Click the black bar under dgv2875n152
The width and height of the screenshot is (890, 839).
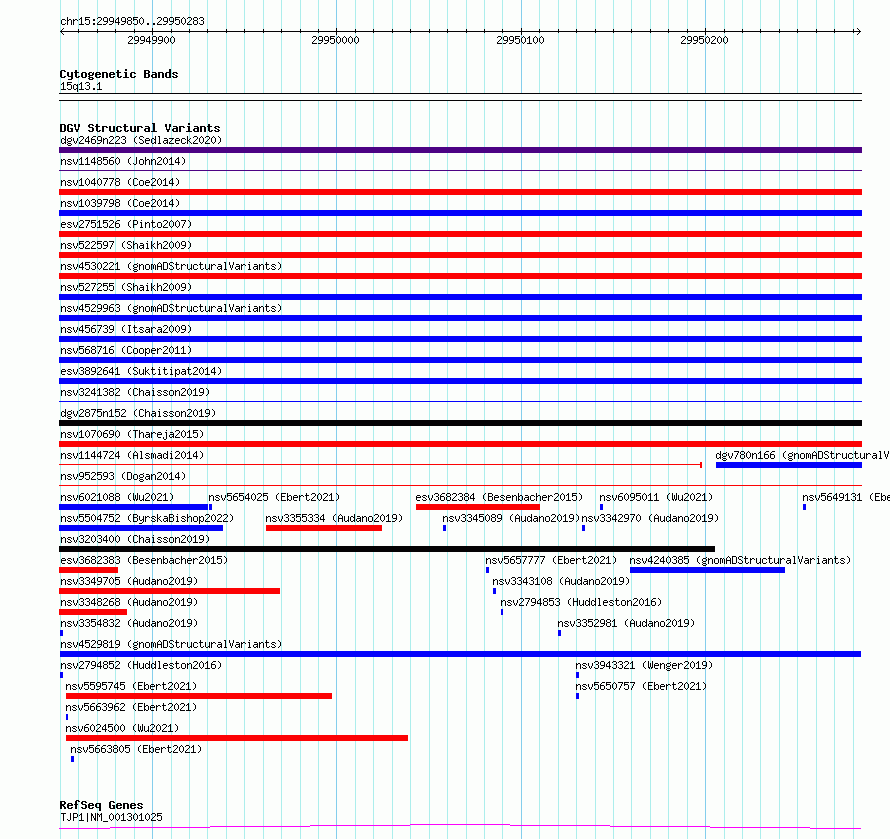tap(460, 423)
